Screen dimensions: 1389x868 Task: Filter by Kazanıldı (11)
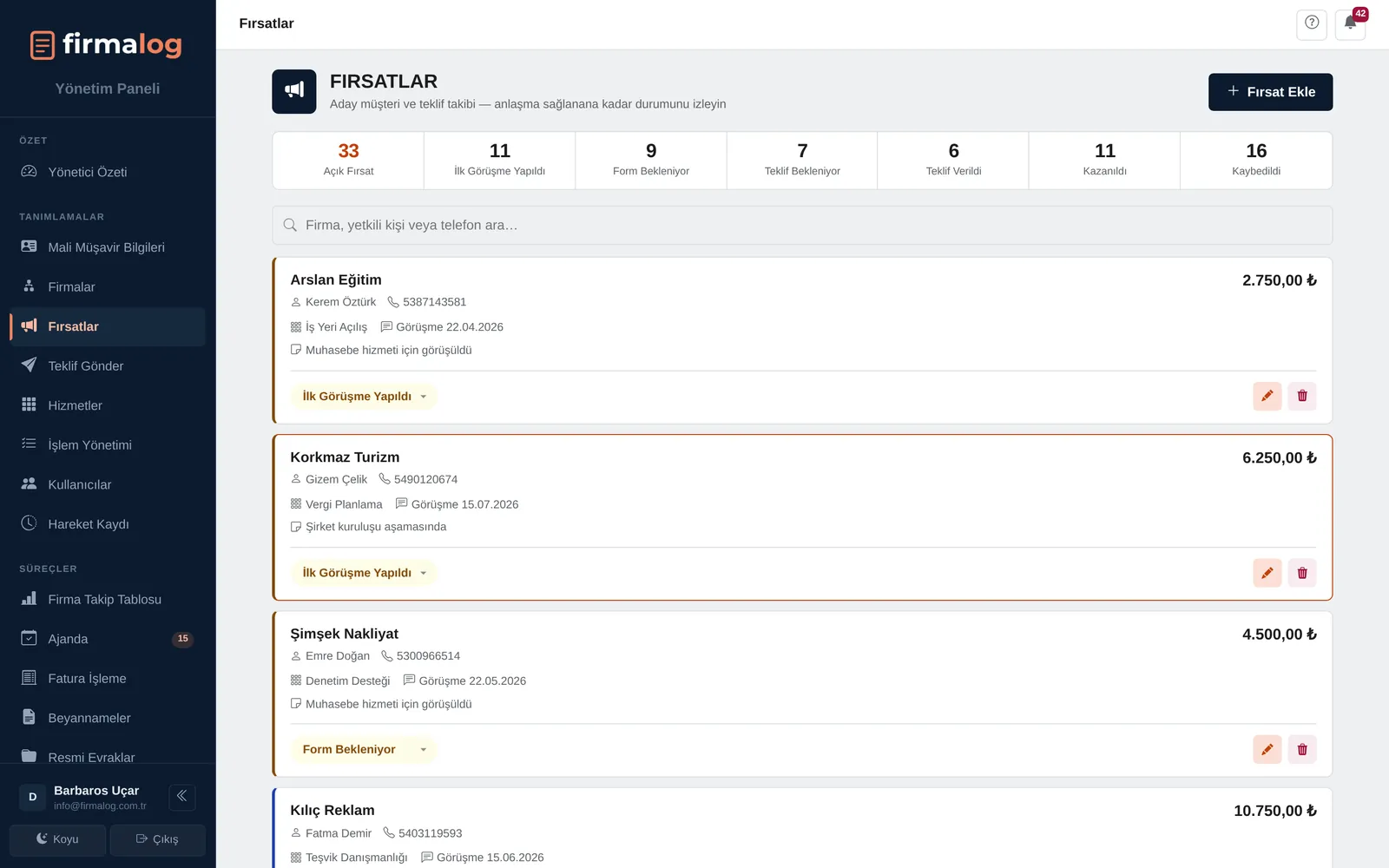(1104, 161)
